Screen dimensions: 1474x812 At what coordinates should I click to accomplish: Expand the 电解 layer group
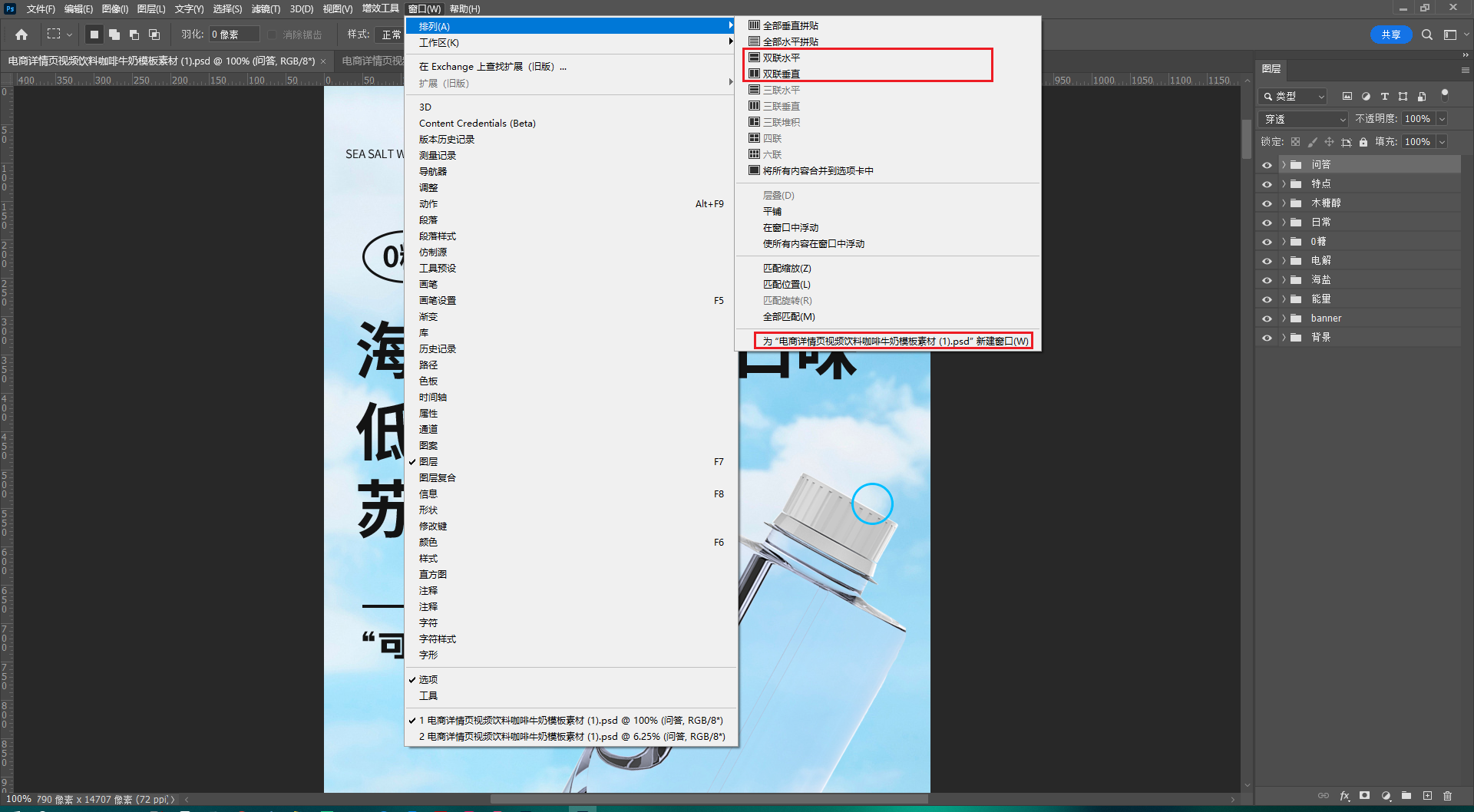1284,261
